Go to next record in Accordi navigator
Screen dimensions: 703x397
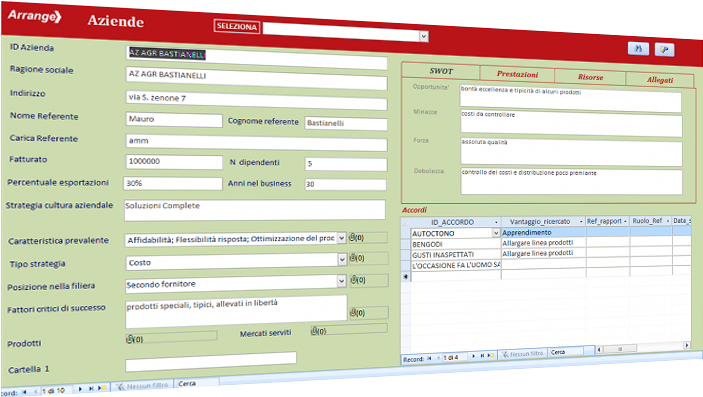(x=473, y=356)
